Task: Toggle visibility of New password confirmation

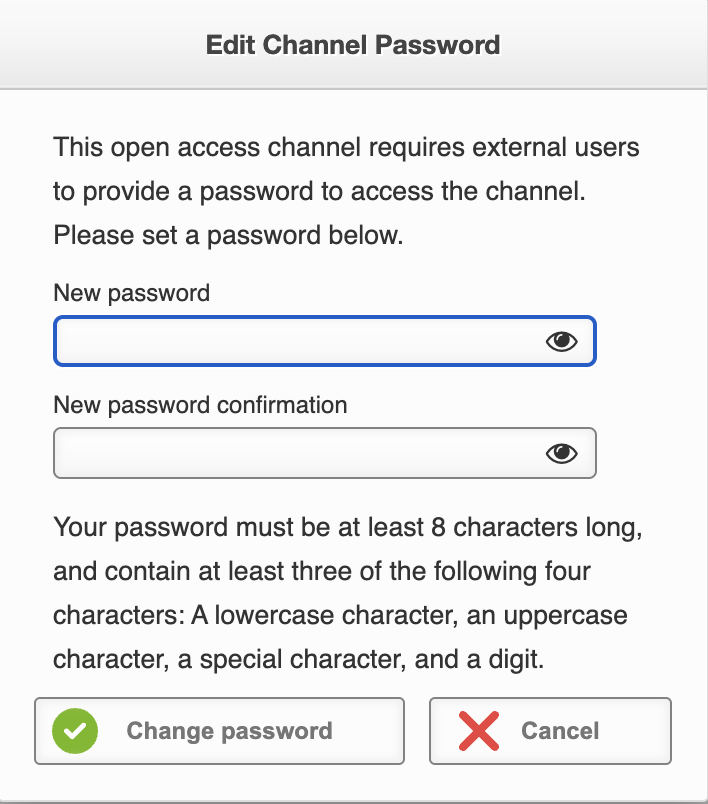Action: pos(561,453)
